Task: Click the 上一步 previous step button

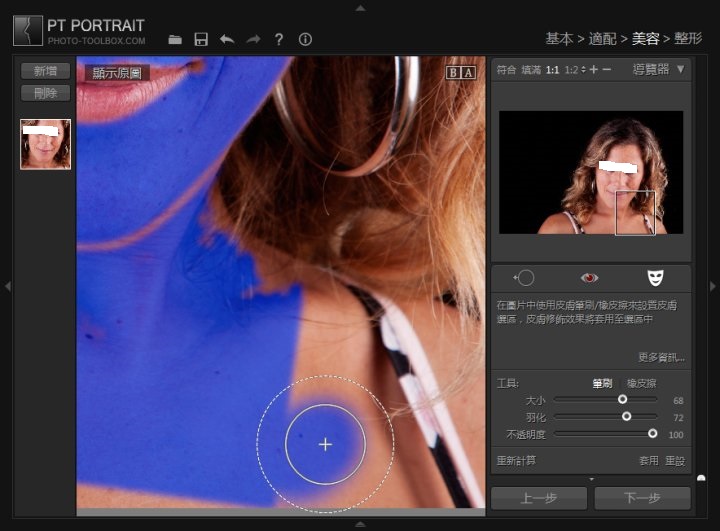Action: click(x=539, y=498)
